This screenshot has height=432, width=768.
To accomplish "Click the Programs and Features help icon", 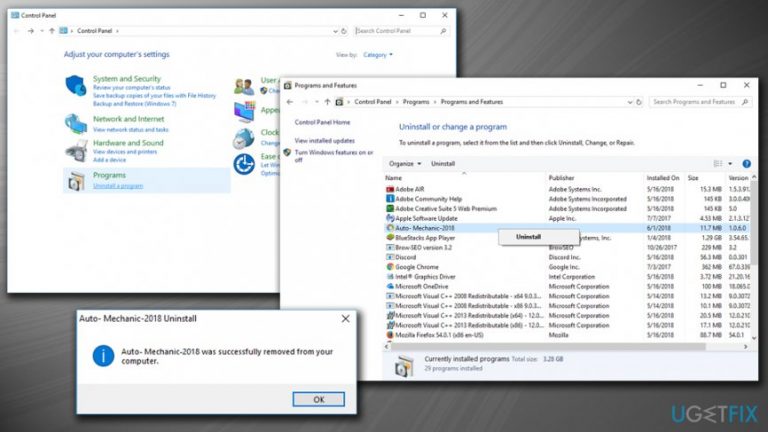I will coord(746,164).
